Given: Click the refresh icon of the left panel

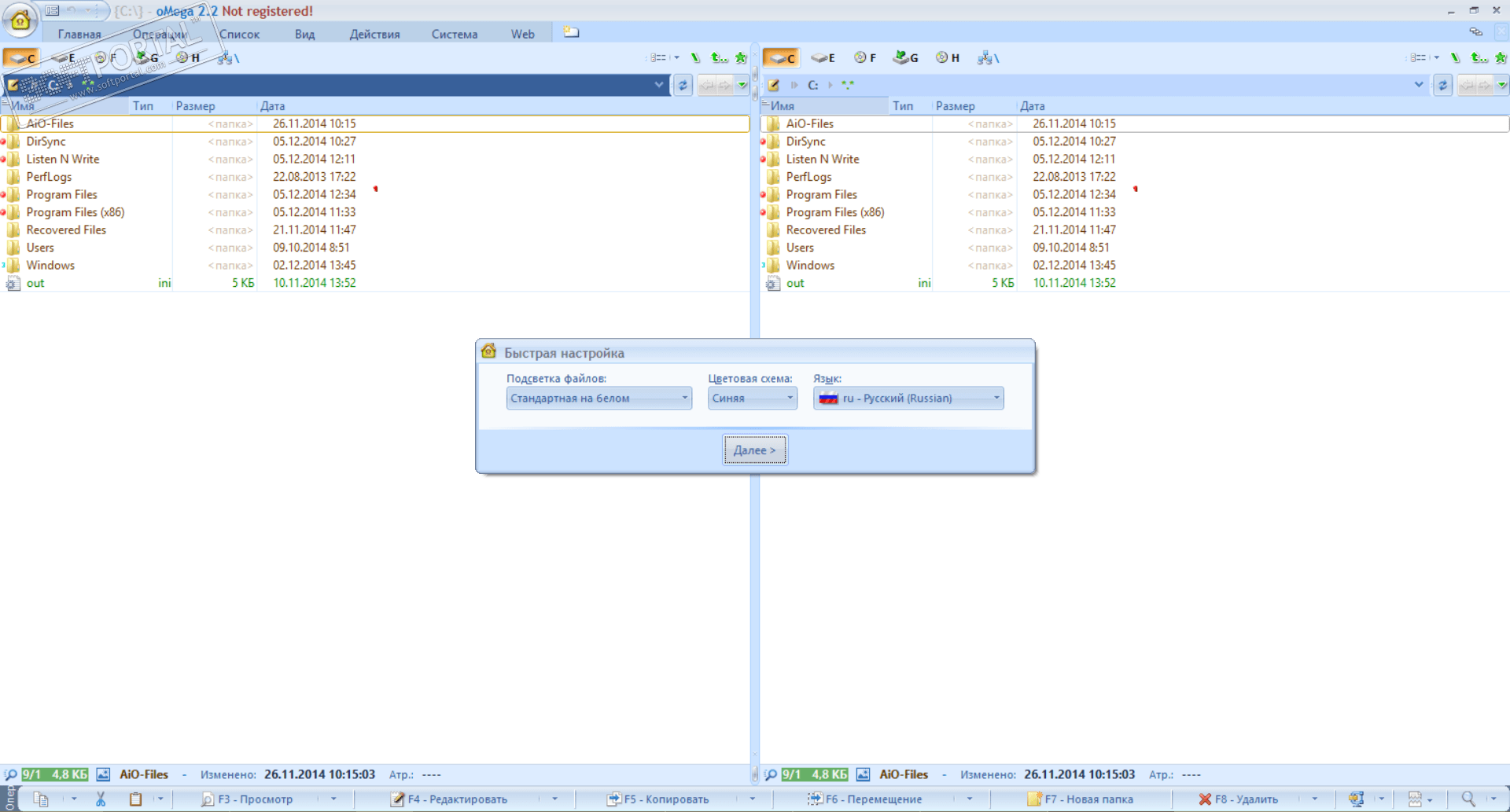Looking at the screenshot, I should (683, 85).
